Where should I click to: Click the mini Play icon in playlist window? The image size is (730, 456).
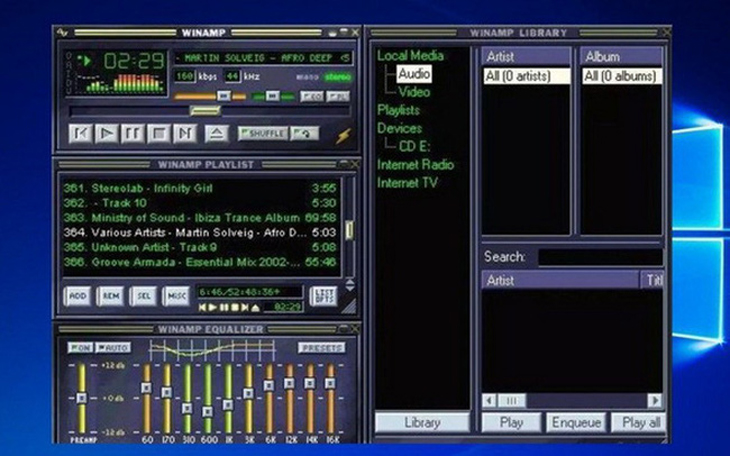click(213, 307)
